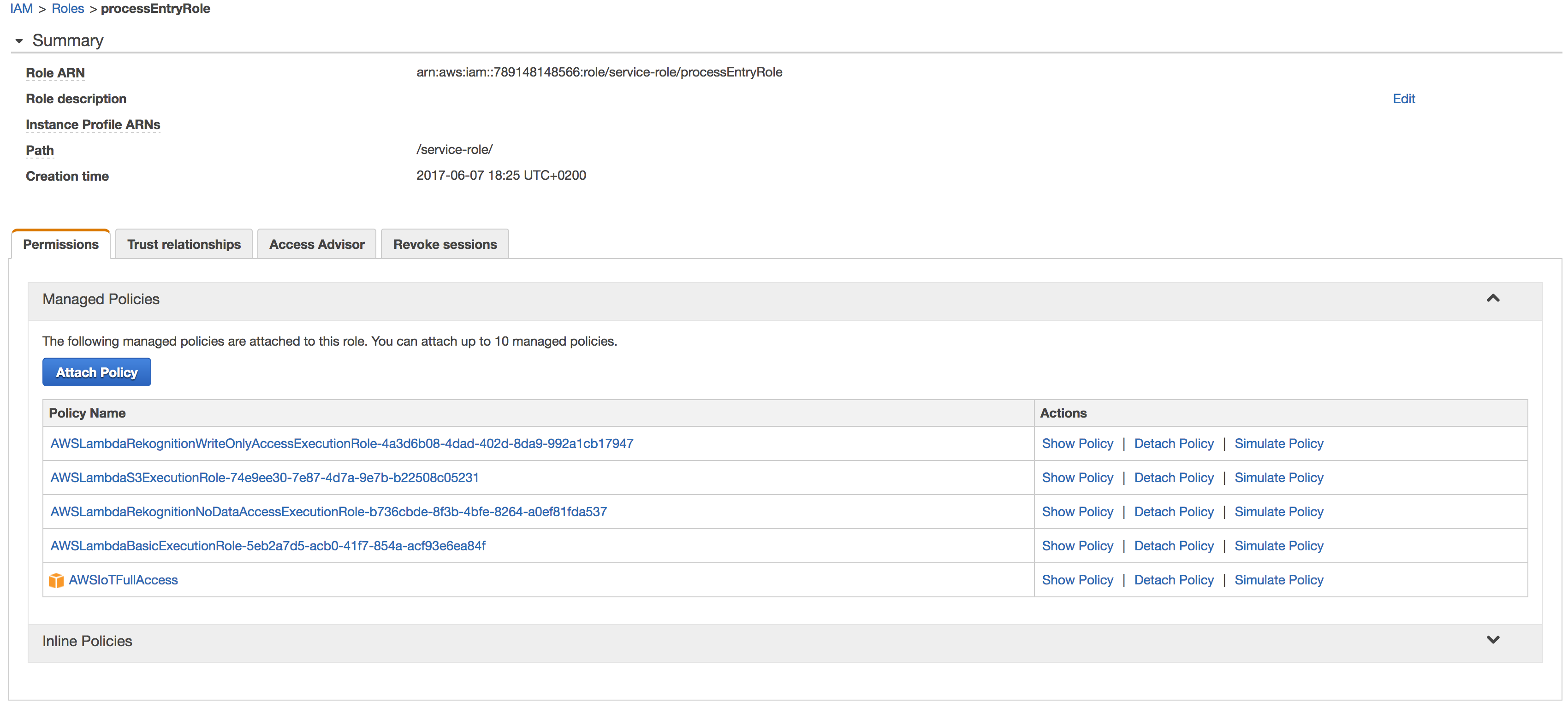
Task: Open AWSLambdaRekognitionWriteOnlyAccessExecutionRole policy link
Action: [x=341, y=444]
